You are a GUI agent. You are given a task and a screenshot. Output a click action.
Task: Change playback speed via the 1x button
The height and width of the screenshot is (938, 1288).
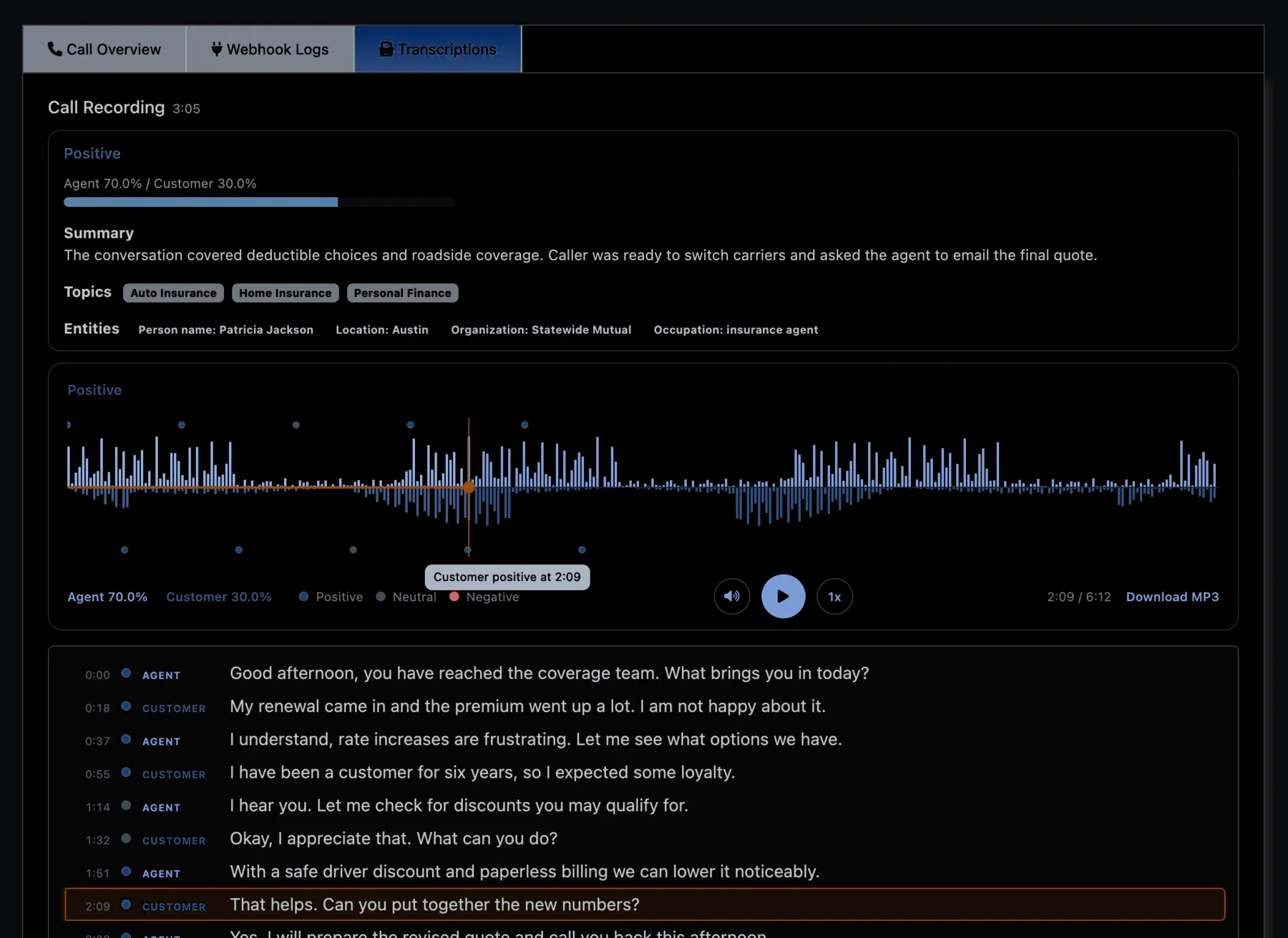click(834, 596)
